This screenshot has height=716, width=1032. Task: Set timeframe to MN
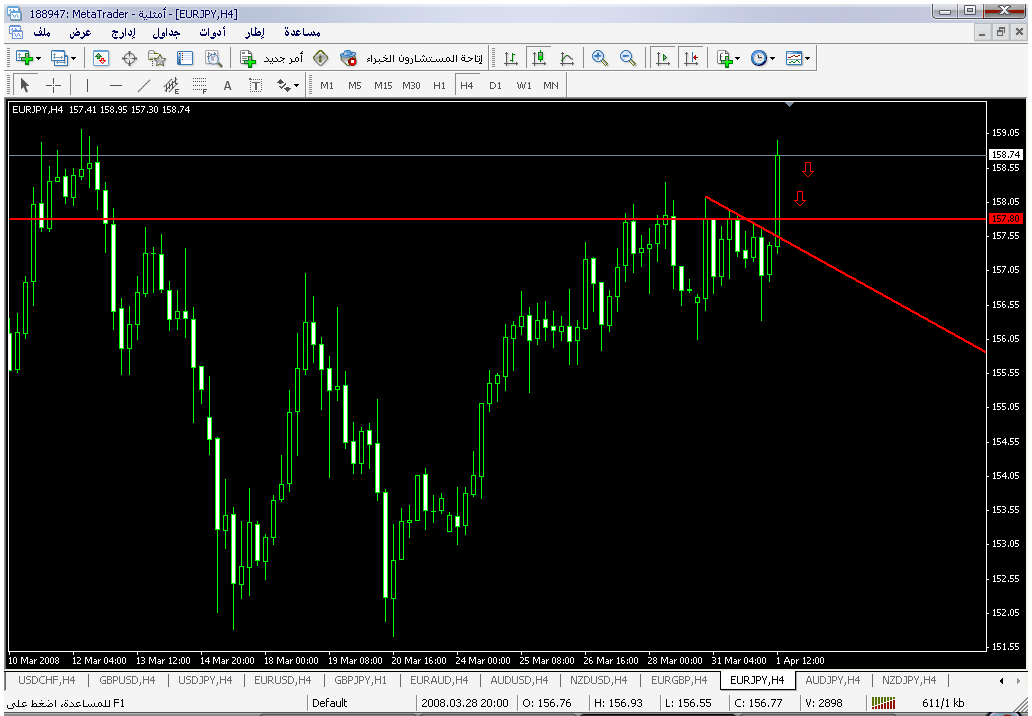point(552,86)
